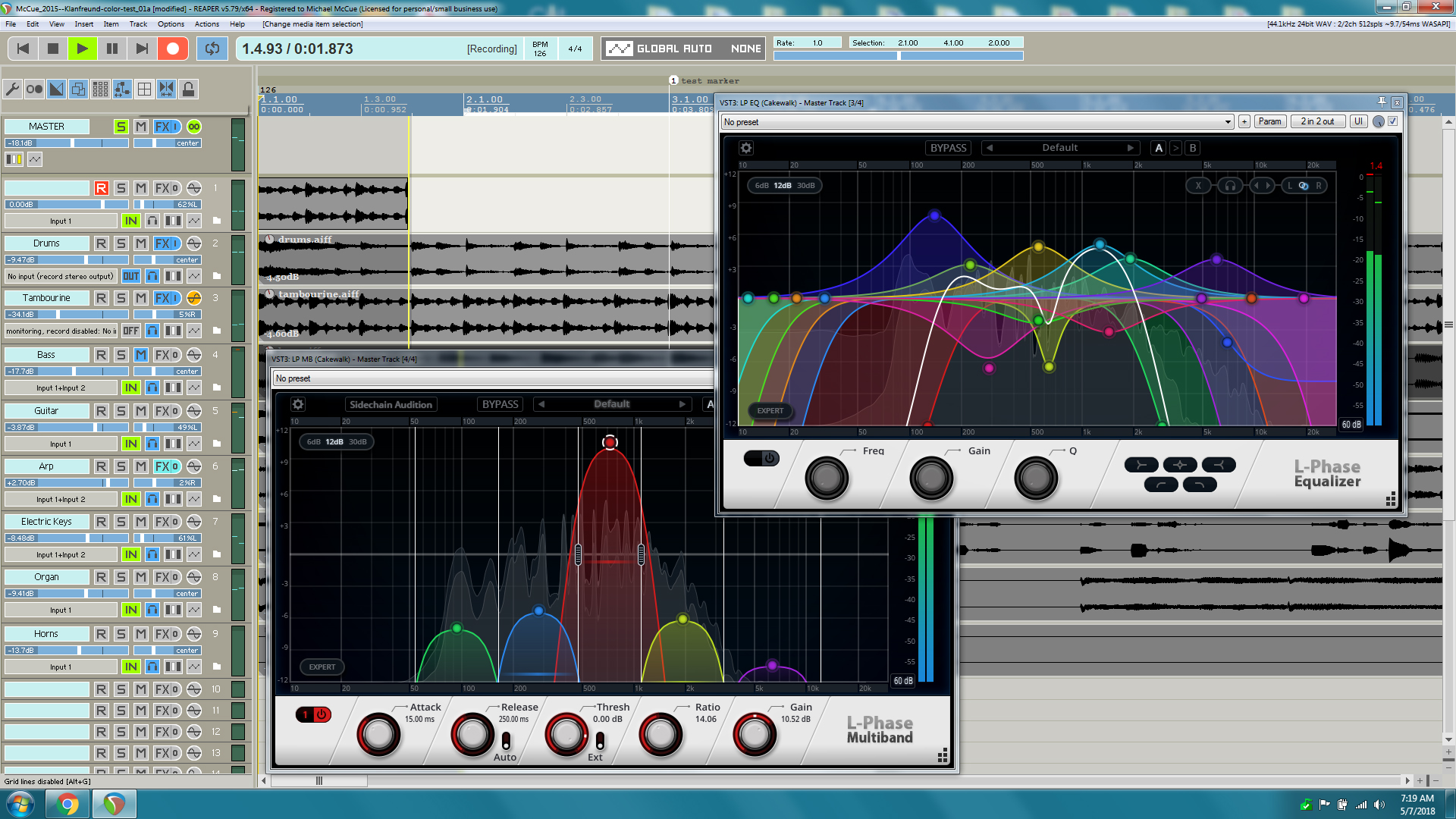Open the Track menu
1456x819 pixels.
[138, 24]
